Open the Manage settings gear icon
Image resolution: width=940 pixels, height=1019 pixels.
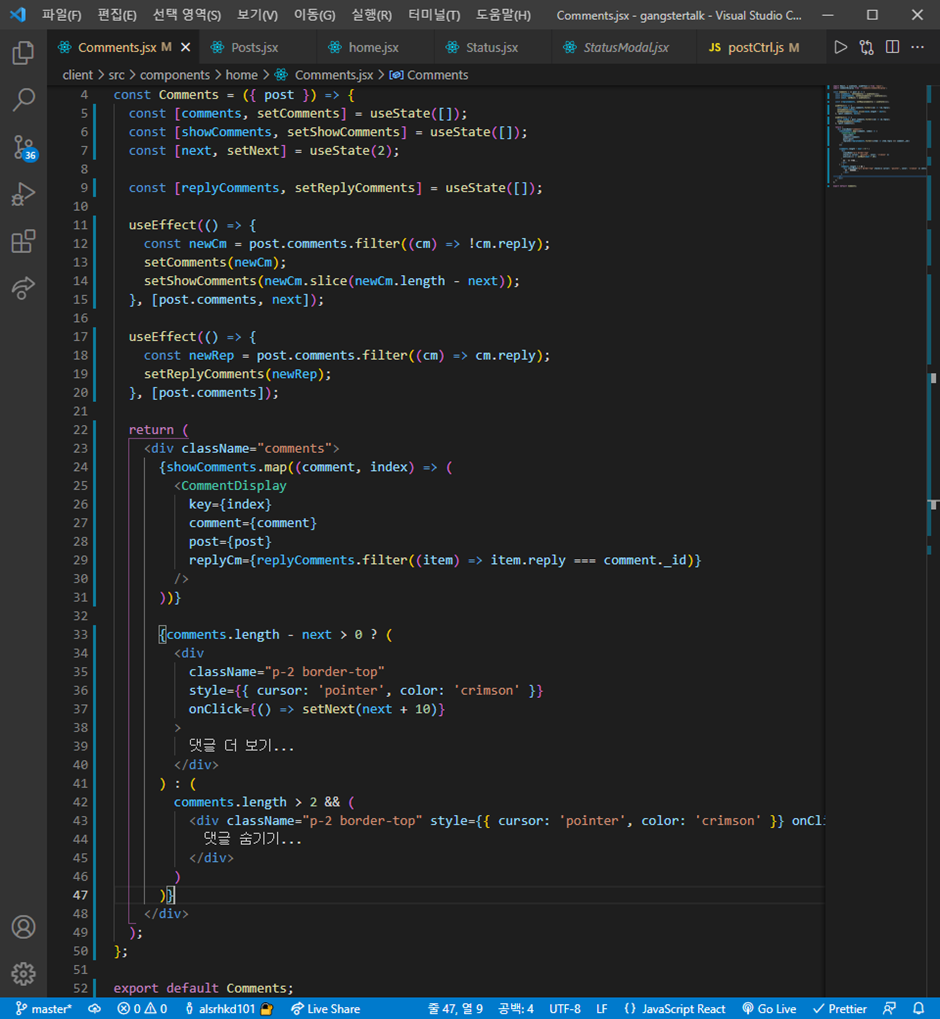(x=24, y=974)
